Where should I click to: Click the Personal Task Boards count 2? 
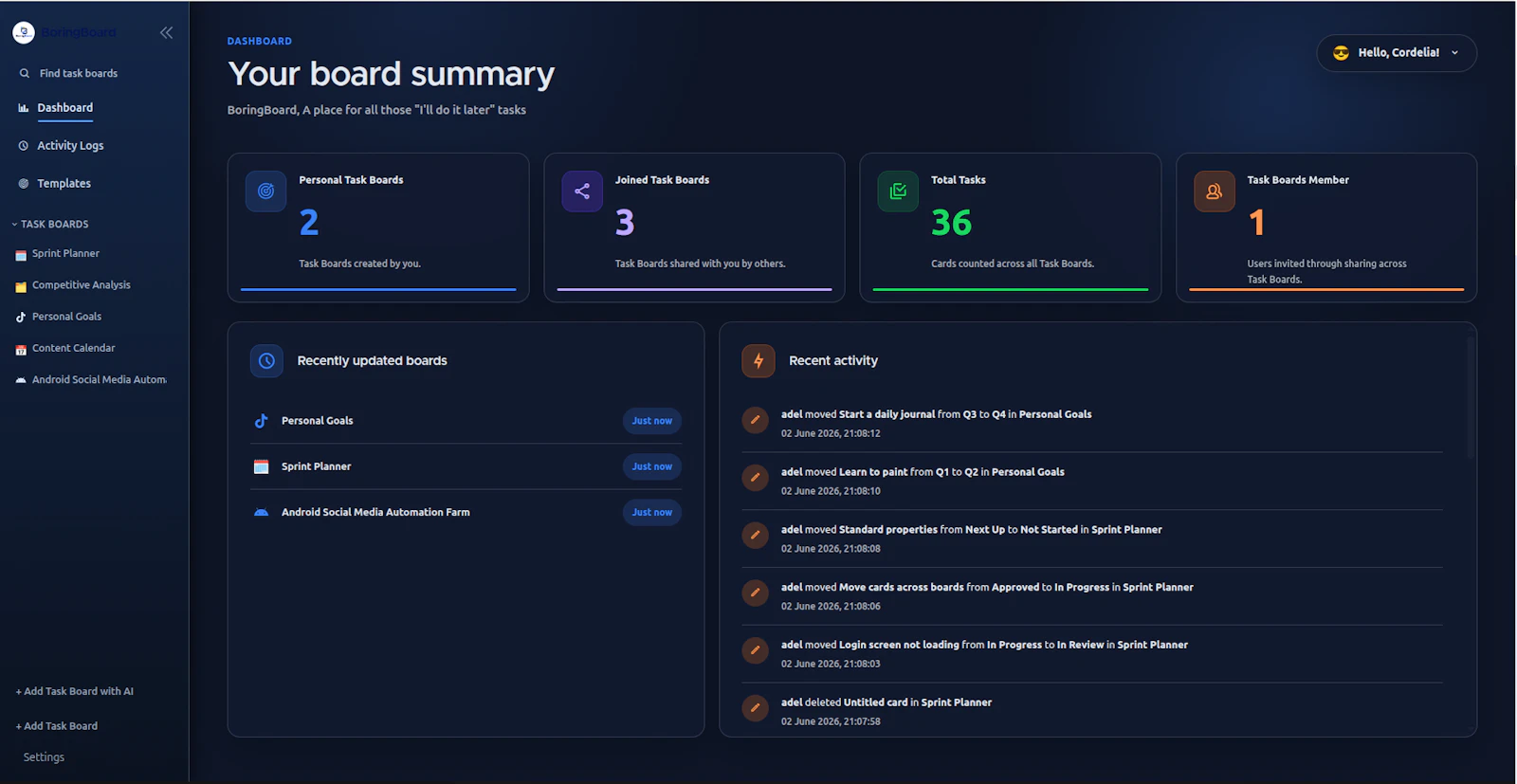click(x=309, y=223)
